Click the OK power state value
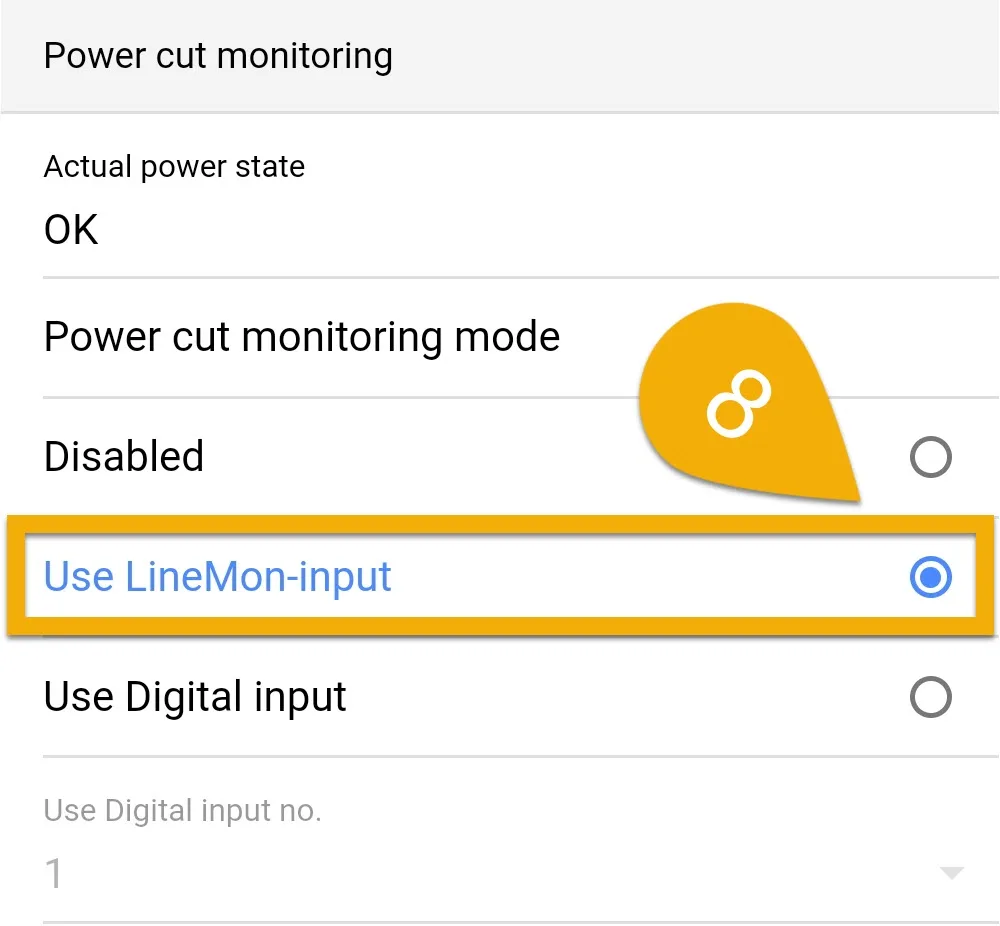Viewport: 1000px width, 926px height. click(71, 230)
